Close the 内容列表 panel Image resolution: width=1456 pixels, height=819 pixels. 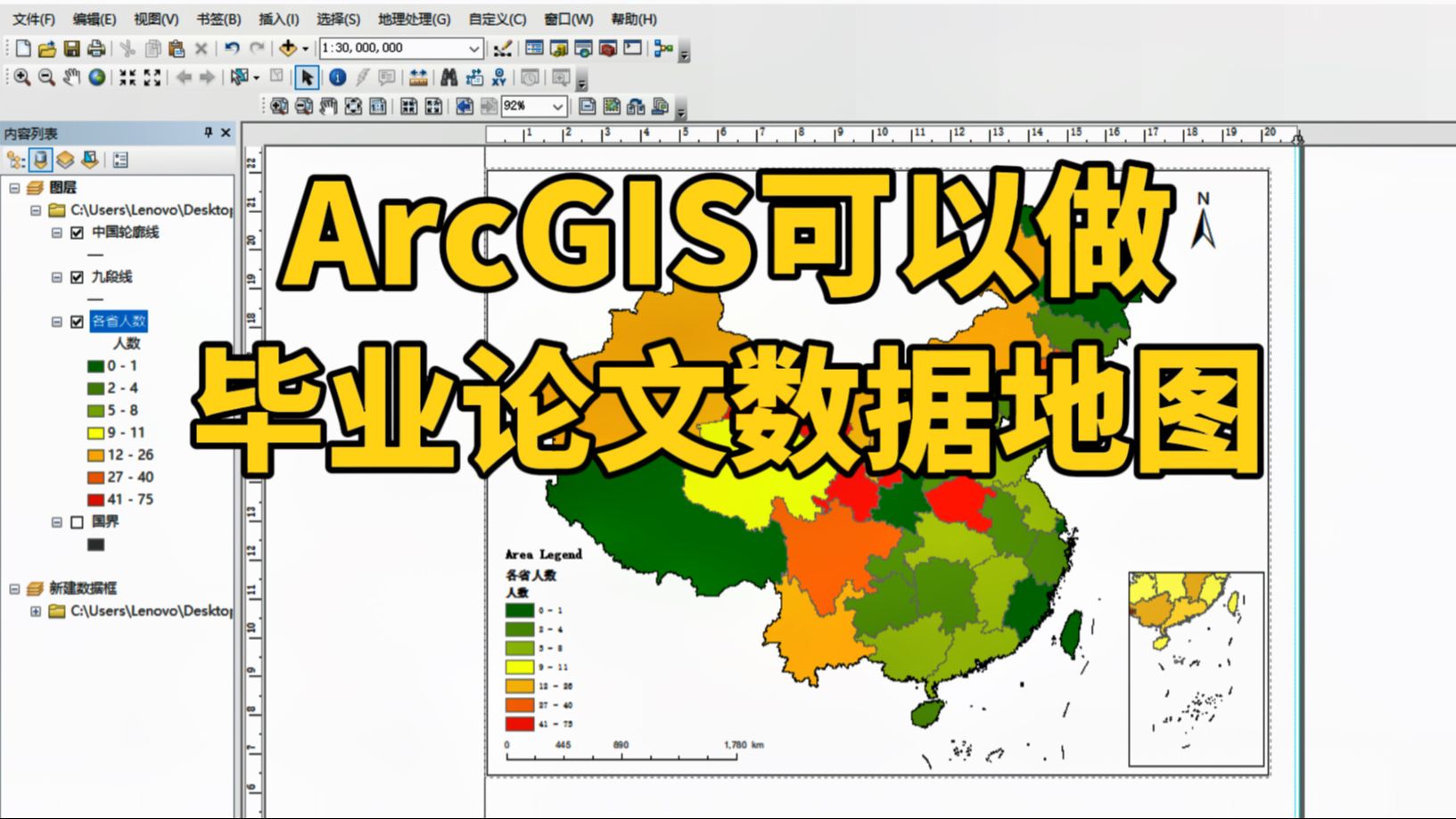coord(226,133)
